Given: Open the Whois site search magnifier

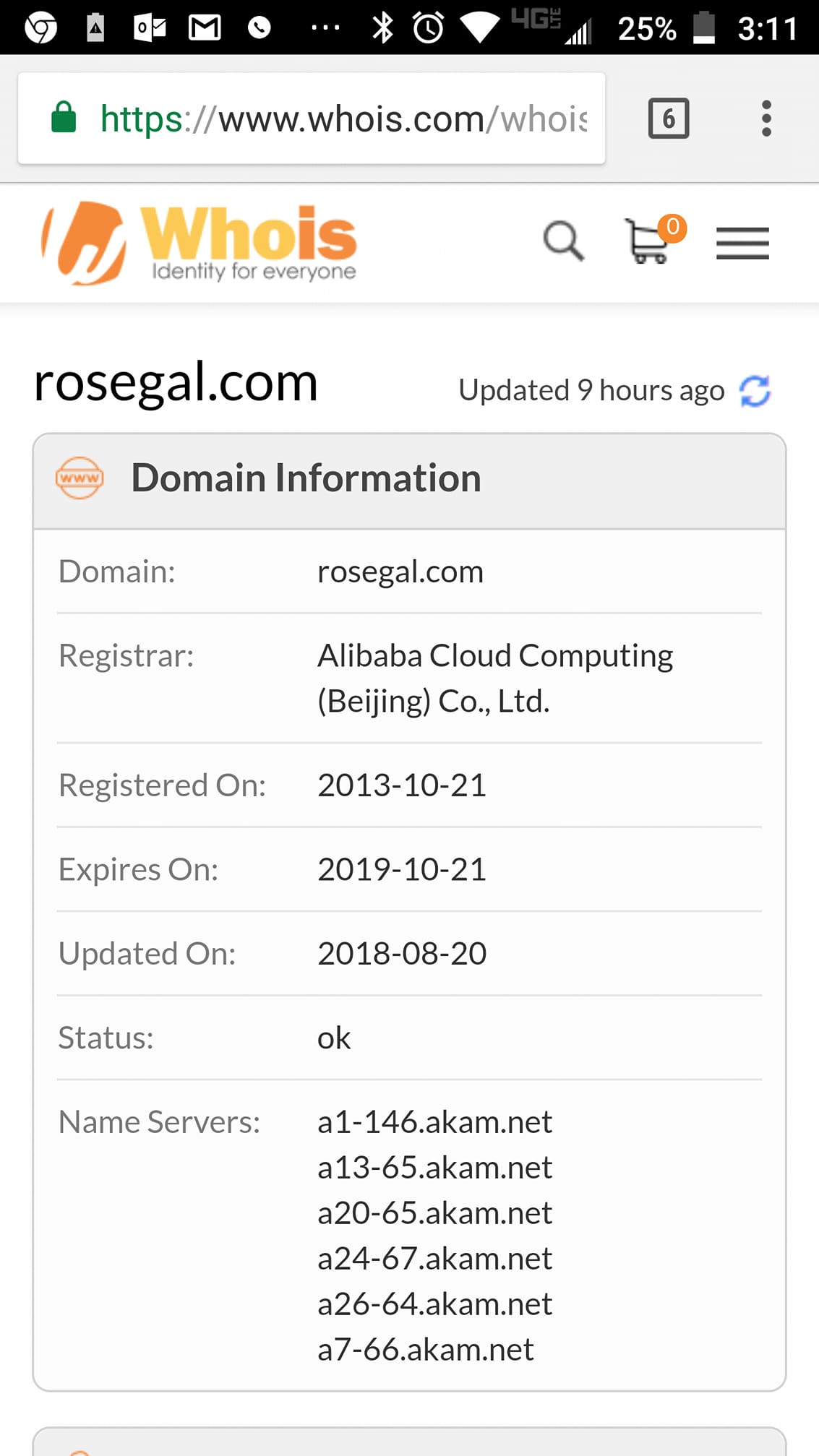Looking at the screenshot, I should (x=563, y=241).
